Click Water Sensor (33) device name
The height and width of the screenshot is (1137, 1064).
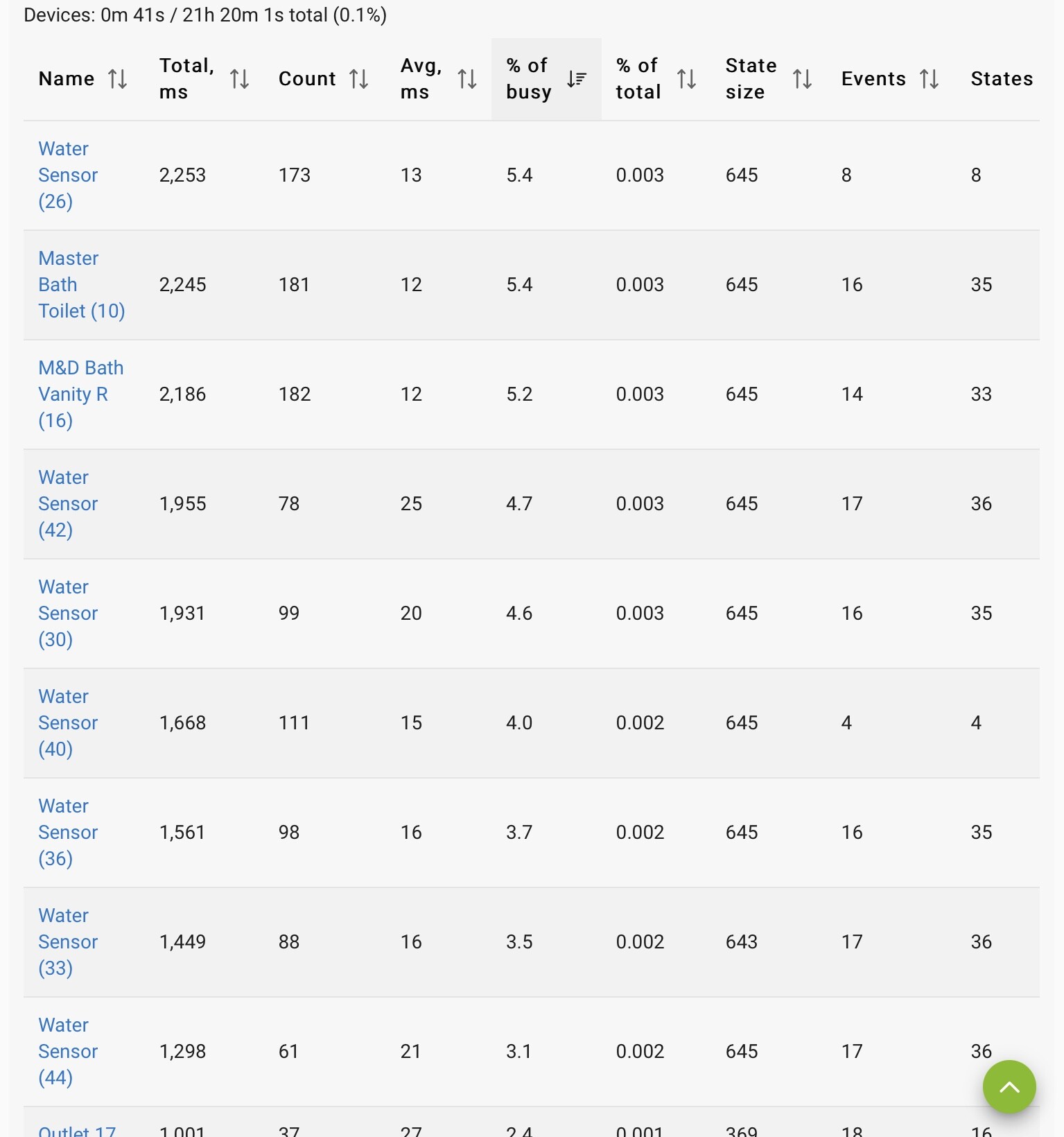point(68,941)
